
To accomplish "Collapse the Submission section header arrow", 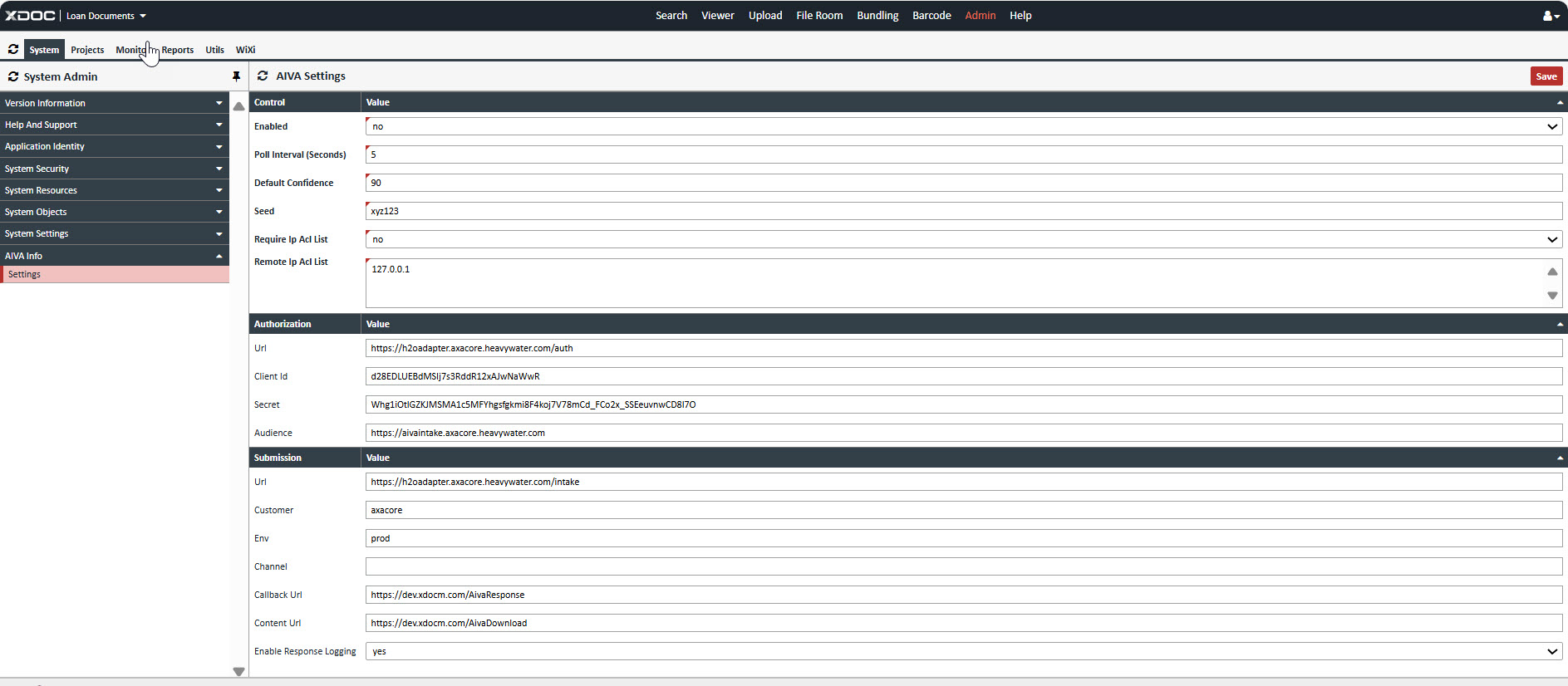I will [x=1560, y=458].
